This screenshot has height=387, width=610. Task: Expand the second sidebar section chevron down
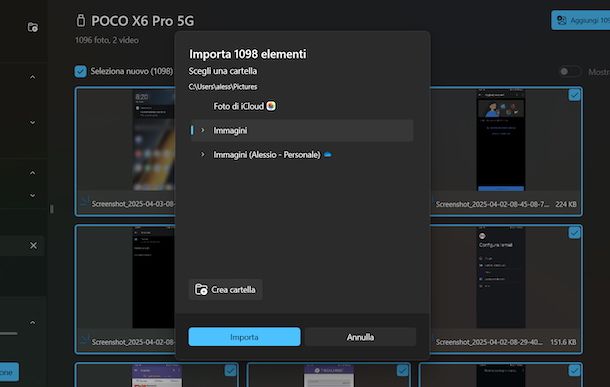[x=33, y=123]
